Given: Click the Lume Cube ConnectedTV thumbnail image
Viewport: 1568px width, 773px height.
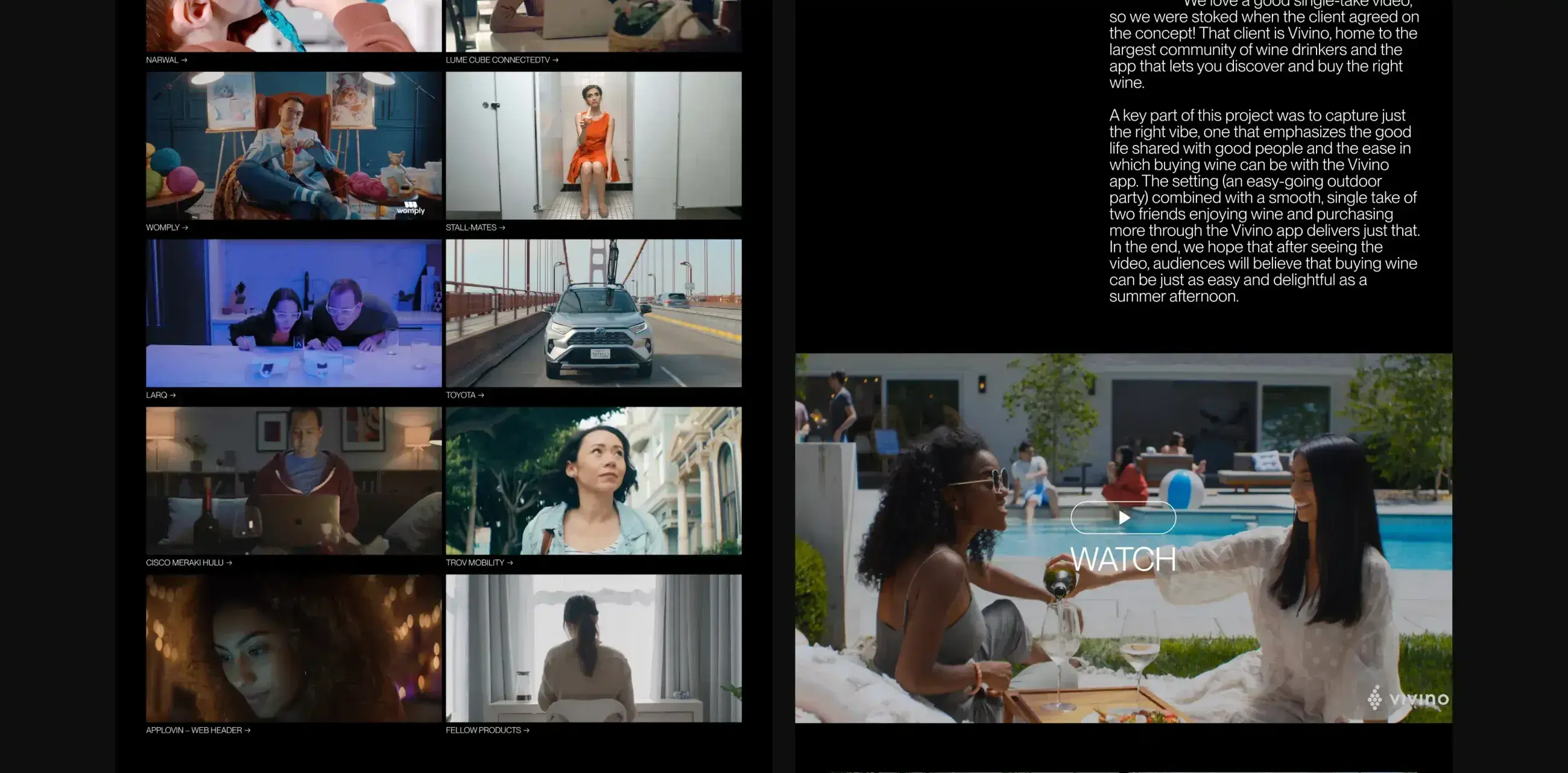Looking at the screenshot, I should [x=593, y=25].
